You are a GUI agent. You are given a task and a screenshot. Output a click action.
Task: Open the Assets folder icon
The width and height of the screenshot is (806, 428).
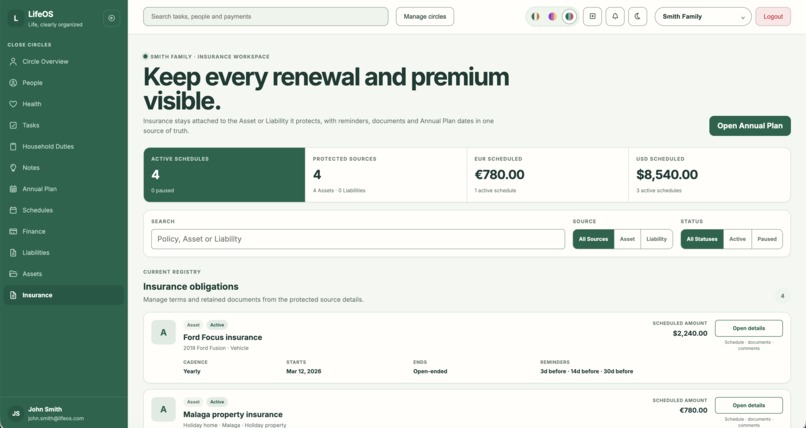13,274
